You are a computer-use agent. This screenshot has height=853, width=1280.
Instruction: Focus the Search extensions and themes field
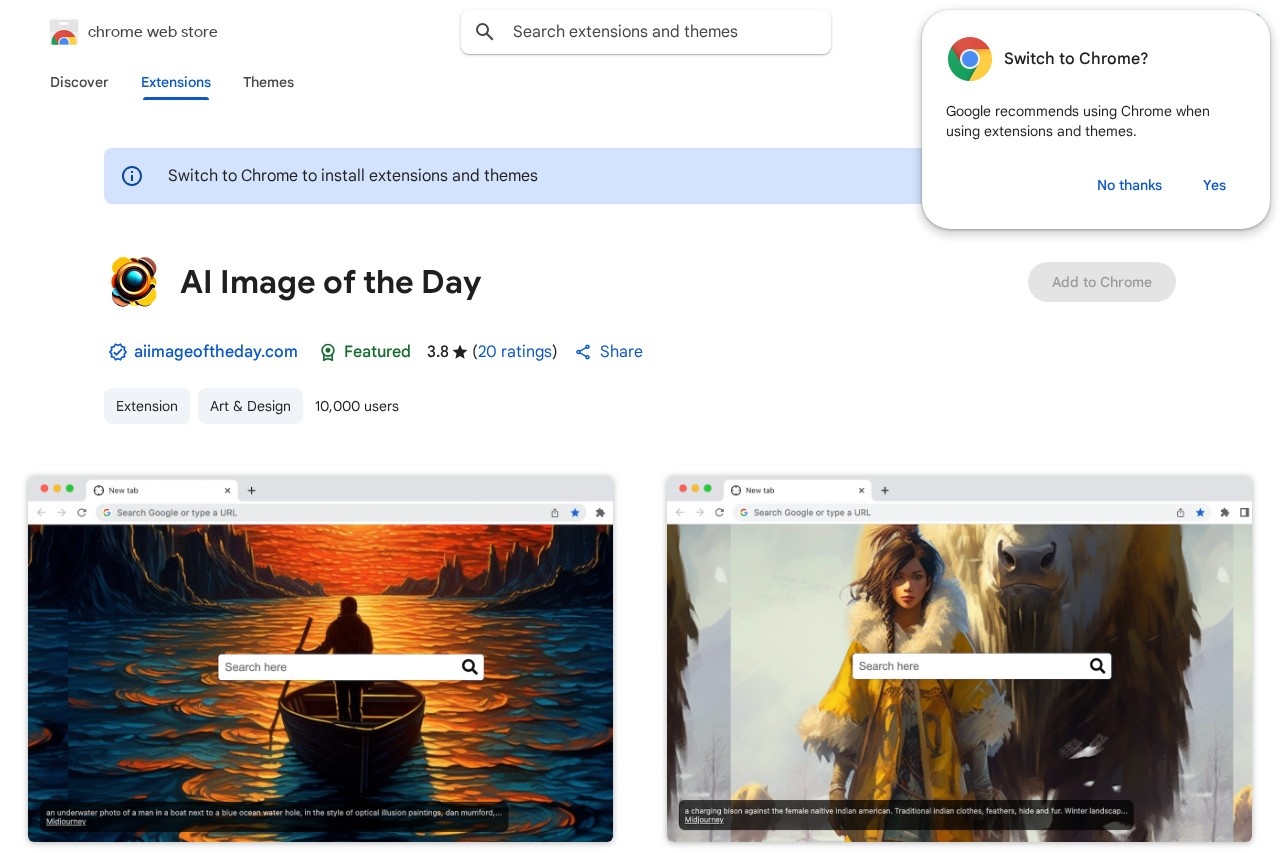point(660,32)
